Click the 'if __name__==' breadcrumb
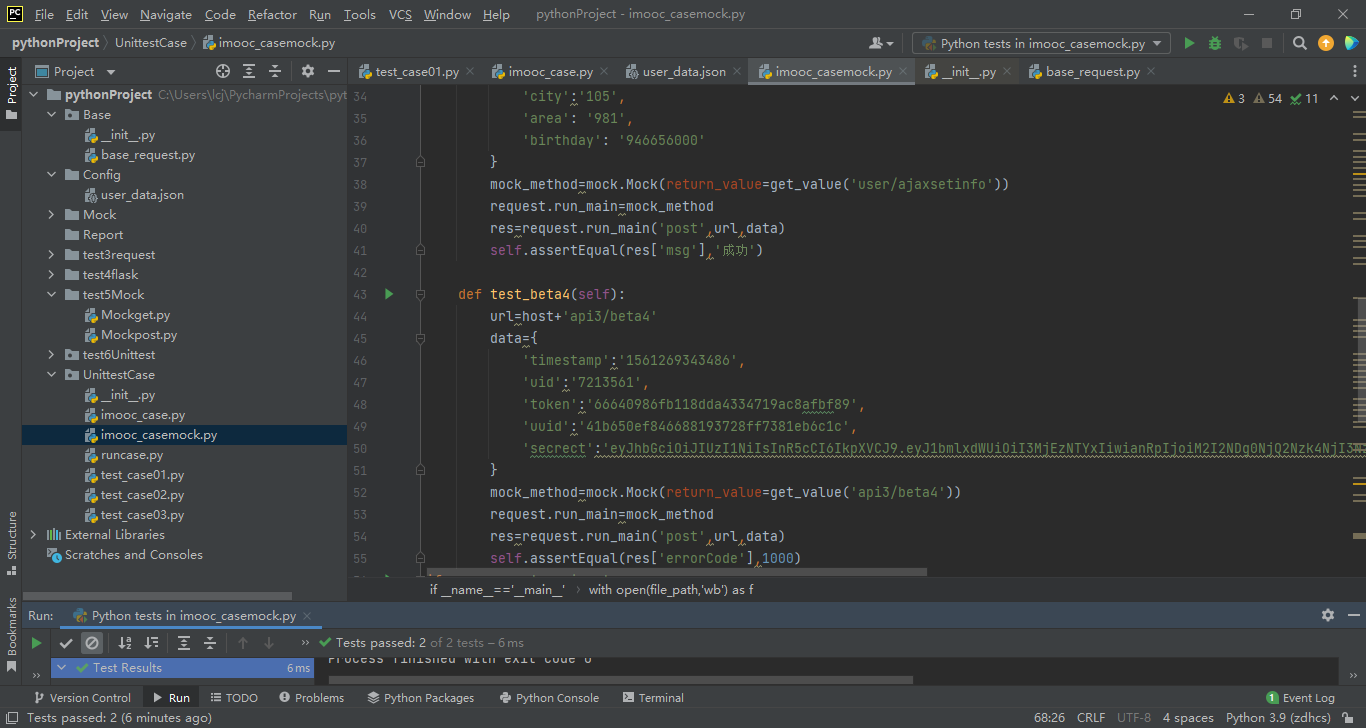This screenshot has width=1366, height=728. [x=497, y=590]
